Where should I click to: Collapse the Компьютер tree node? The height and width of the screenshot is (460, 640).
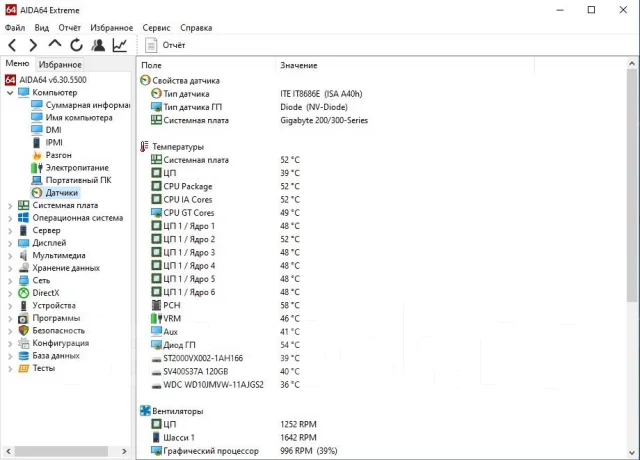pos(10,93)
